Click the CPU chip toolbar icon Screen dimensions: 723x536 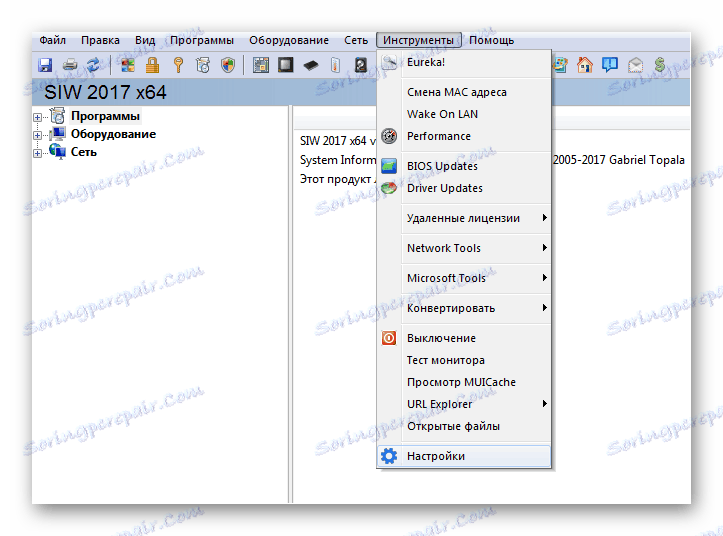[286, 65]
